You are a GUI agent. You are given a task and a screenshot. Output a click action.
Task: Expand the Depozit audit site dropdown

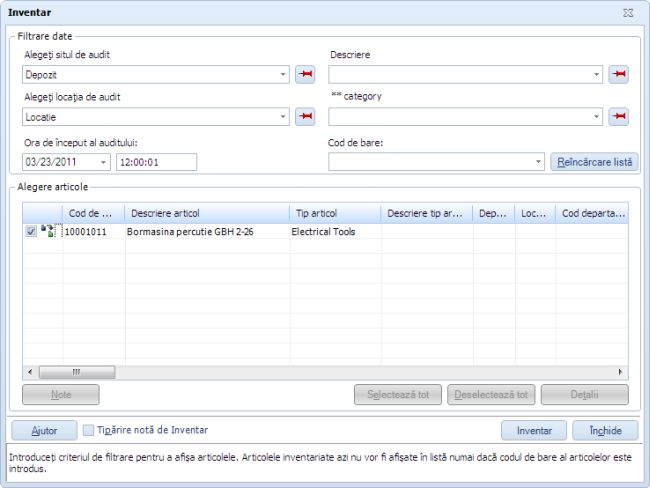click(283, 75)
